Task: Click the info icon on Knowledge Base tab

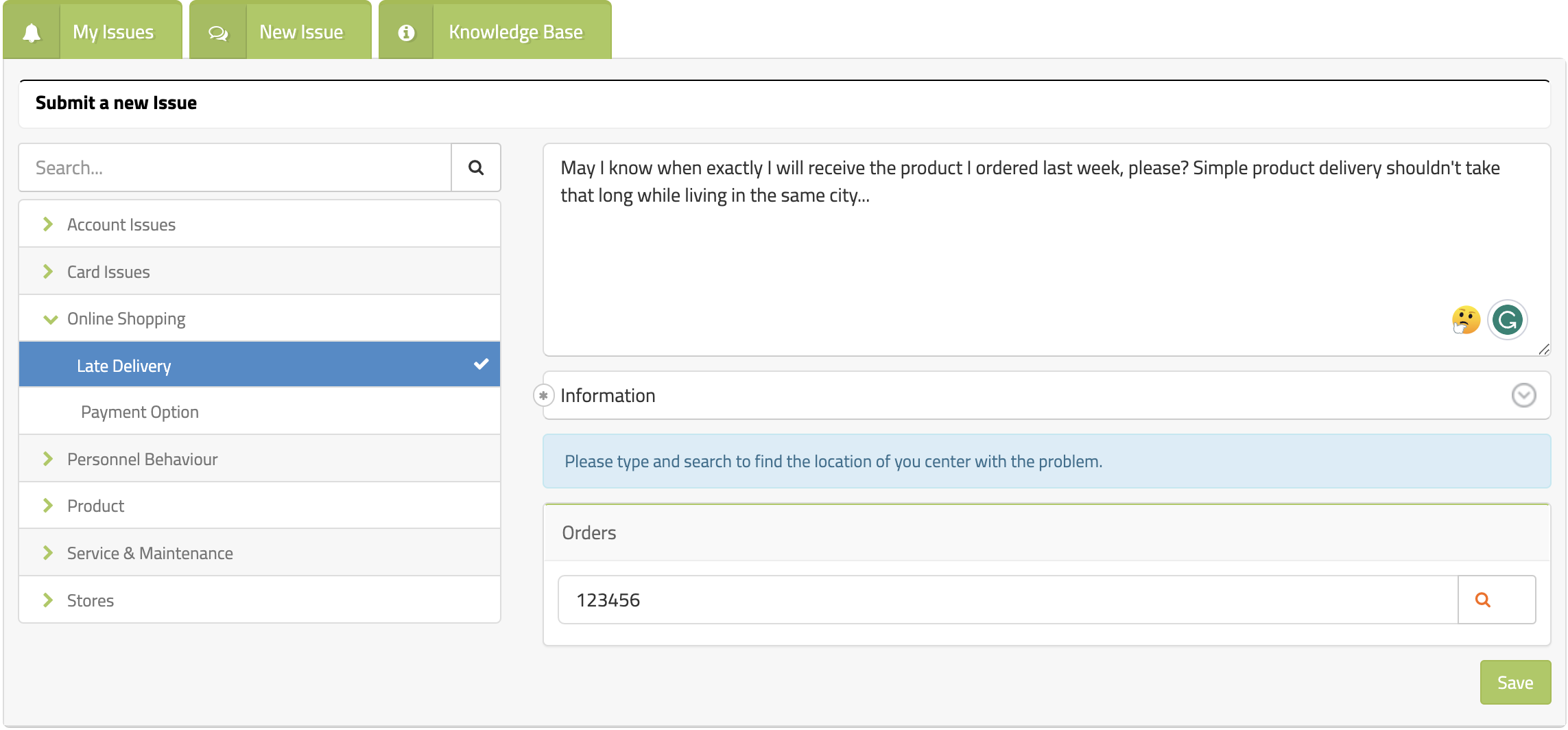Action: click(406, 31)
